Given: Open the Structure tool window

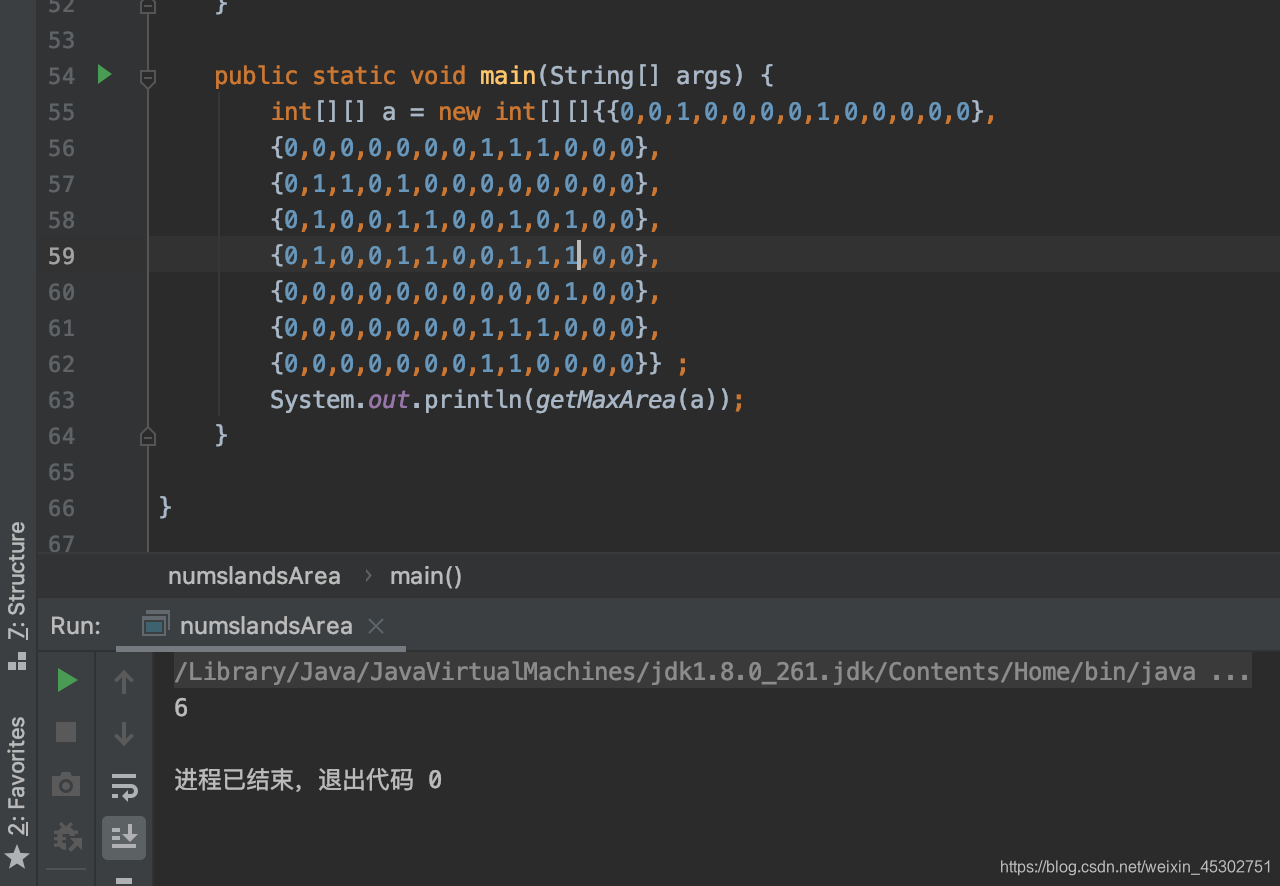Looking at the screenshot, I should tap(18, 595).
